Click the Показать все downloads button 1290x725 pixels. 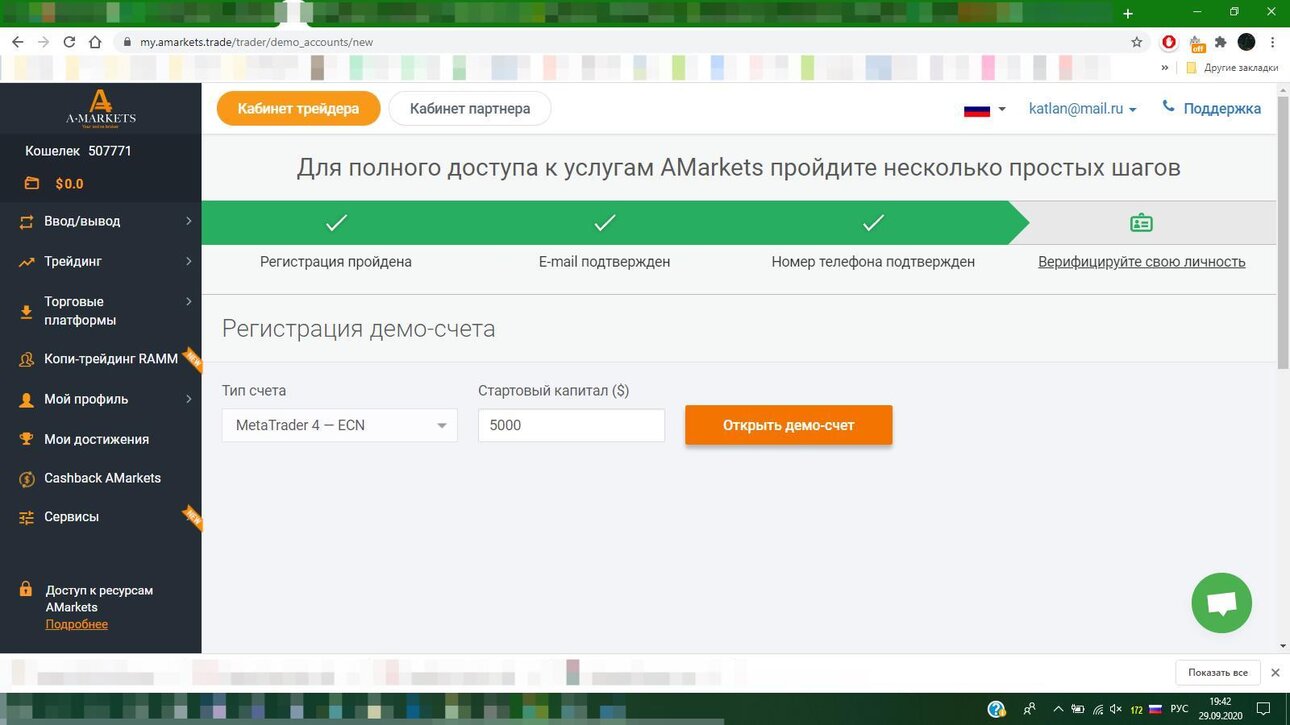click(1217, 672)
